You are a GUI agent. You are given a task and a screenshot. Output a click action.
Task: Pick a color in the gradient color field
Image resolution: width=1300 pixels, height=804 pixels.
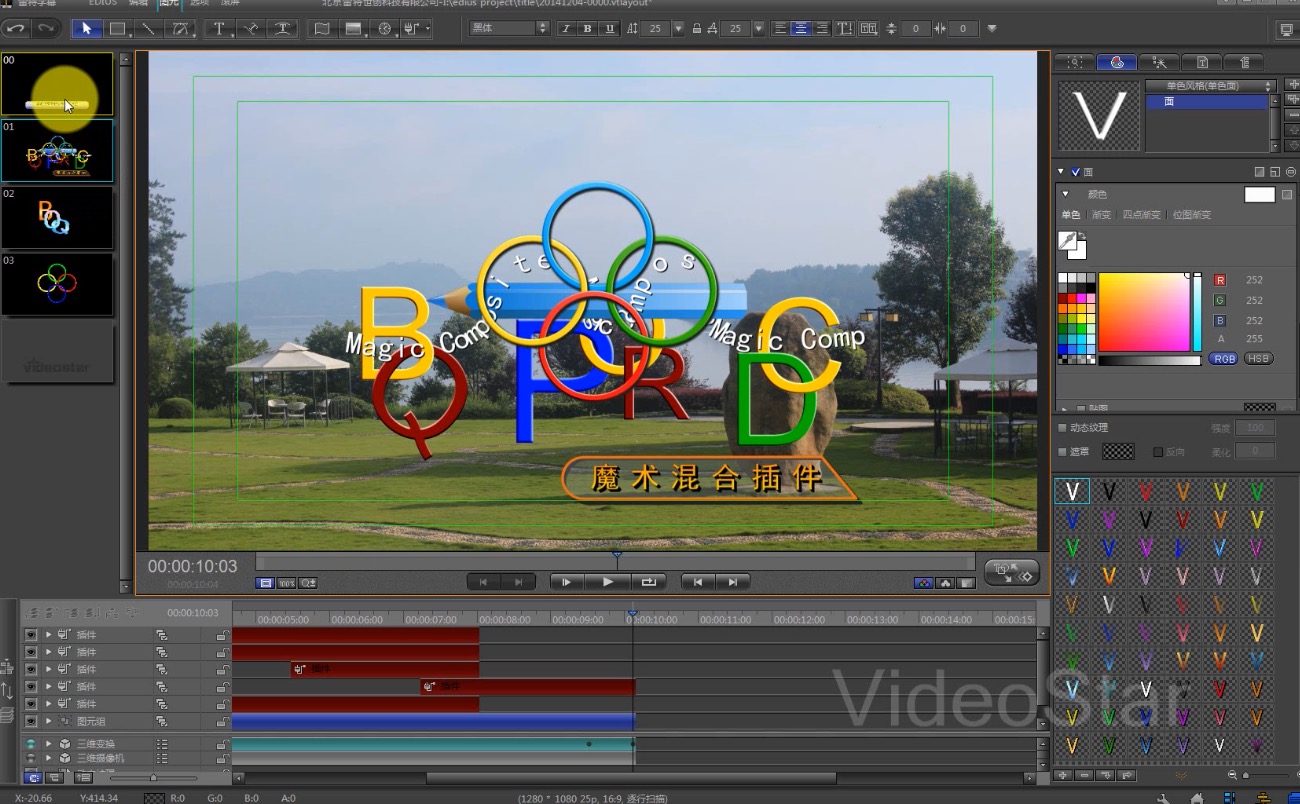(x=1143, y=311)
